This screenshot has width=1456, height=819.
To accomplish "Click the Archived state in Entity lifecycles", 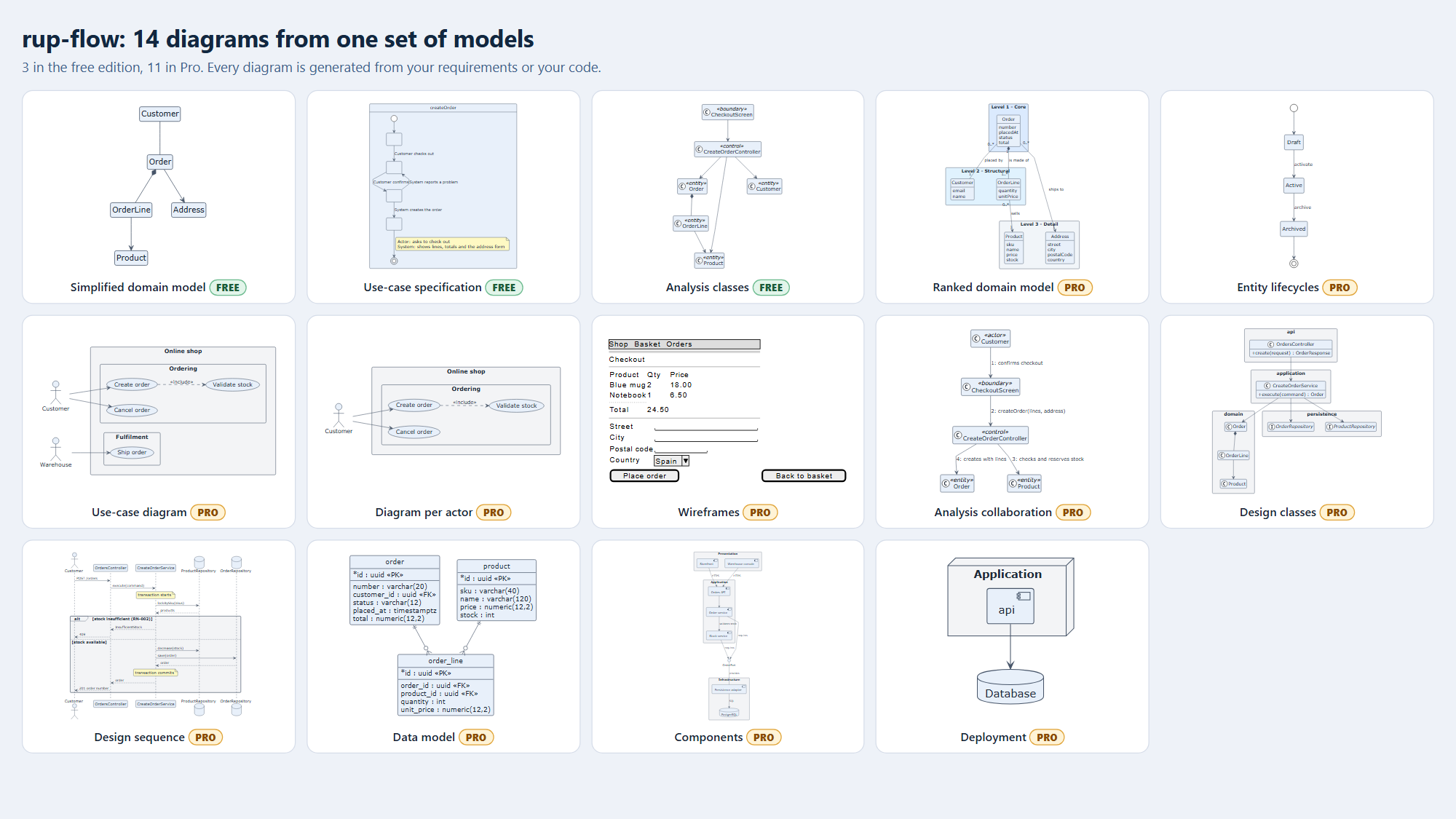I will 1294,229.
